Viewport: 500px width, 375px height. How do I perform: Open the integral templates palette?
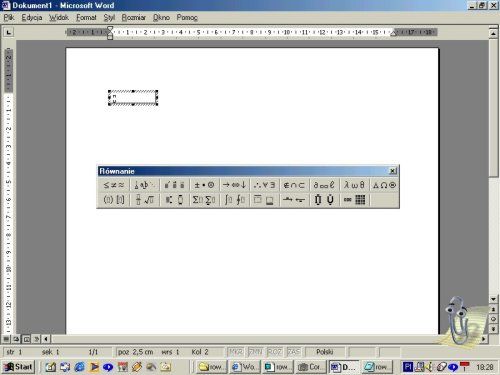pyautogui.click(x=234, y=200)
